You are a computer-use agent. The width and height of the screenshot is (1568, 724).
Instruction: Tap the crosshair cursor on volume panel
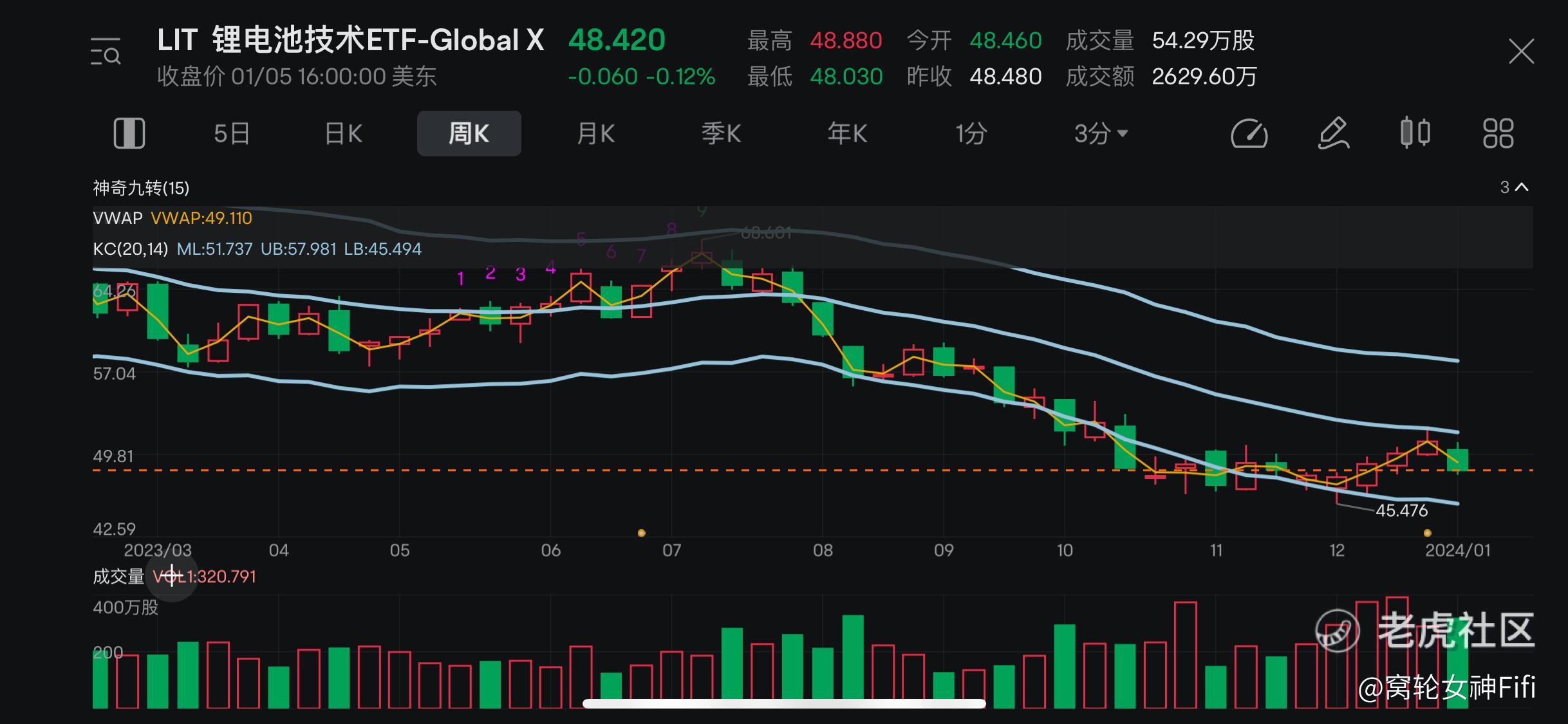pyautogui.click(x=172, y=575)
